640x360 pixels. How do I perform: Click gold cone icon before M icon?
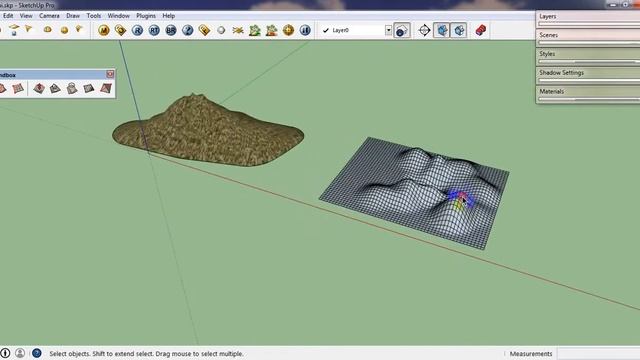tap(79, 29)
